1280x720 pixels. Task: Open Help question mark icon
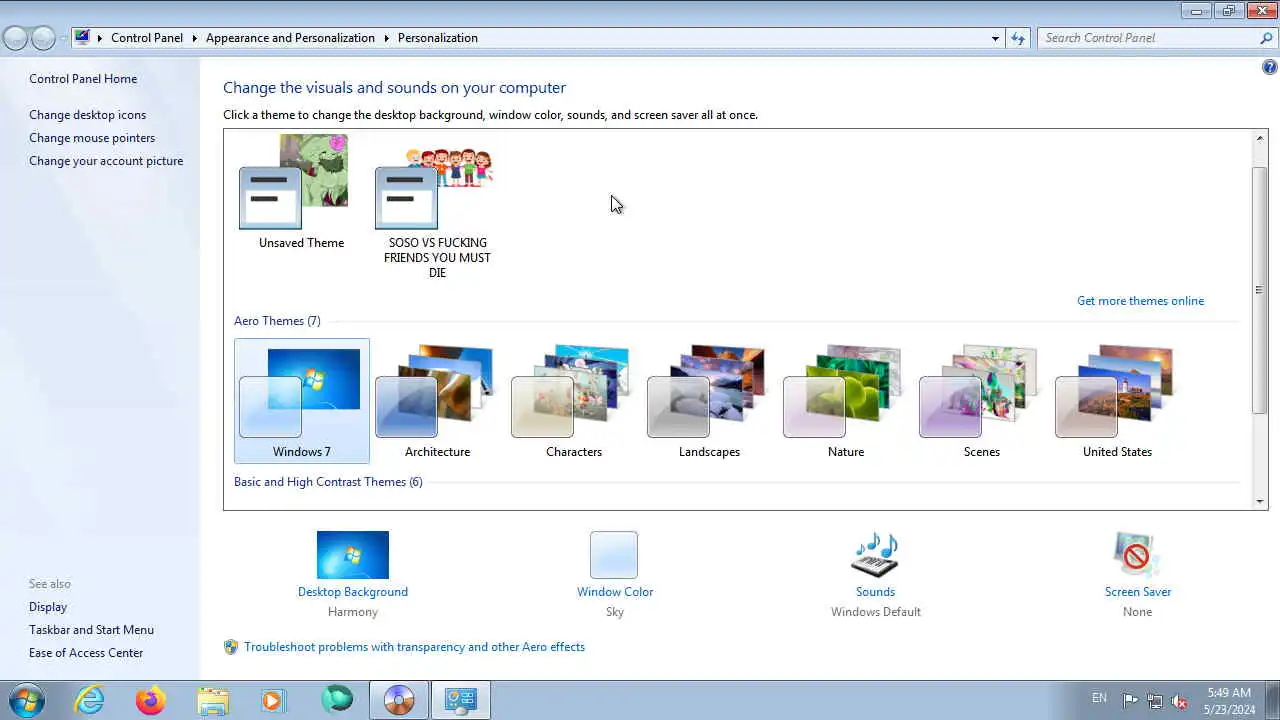click(x=1269, y=68)
